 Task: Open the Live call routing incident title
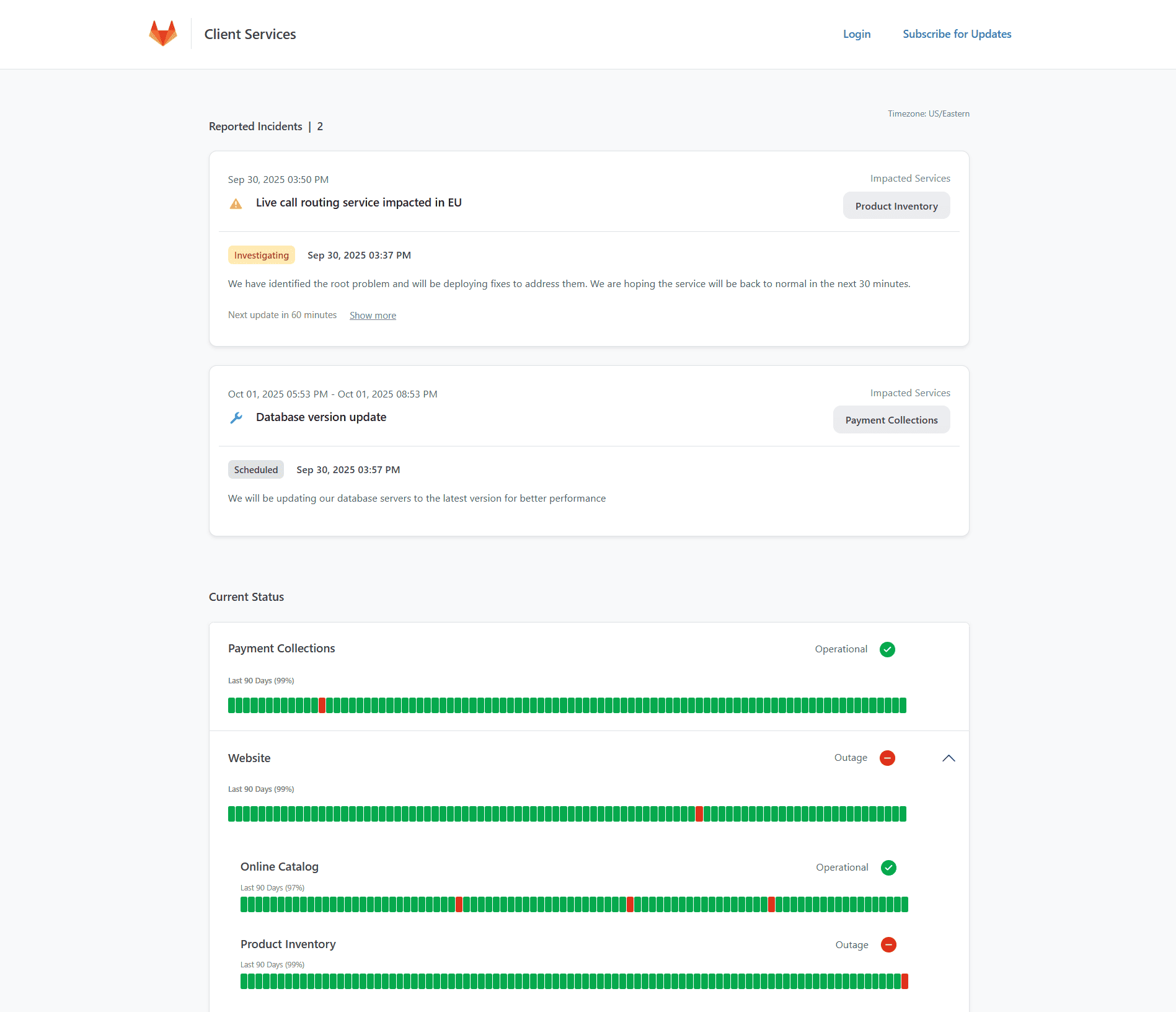[358, 203]
